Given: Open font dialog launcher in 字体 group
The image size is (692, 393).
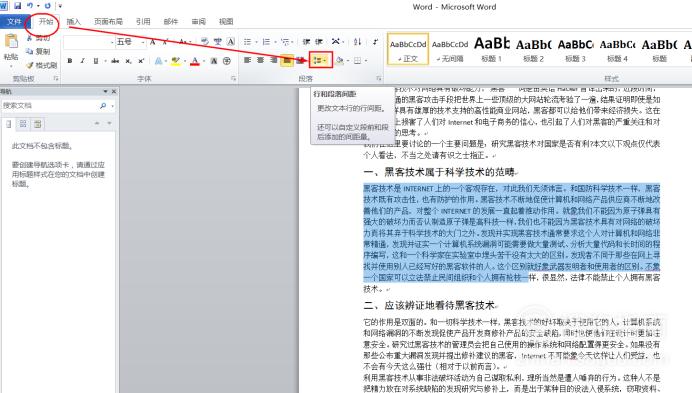Looking at the screenshot, I should [233, 78].
